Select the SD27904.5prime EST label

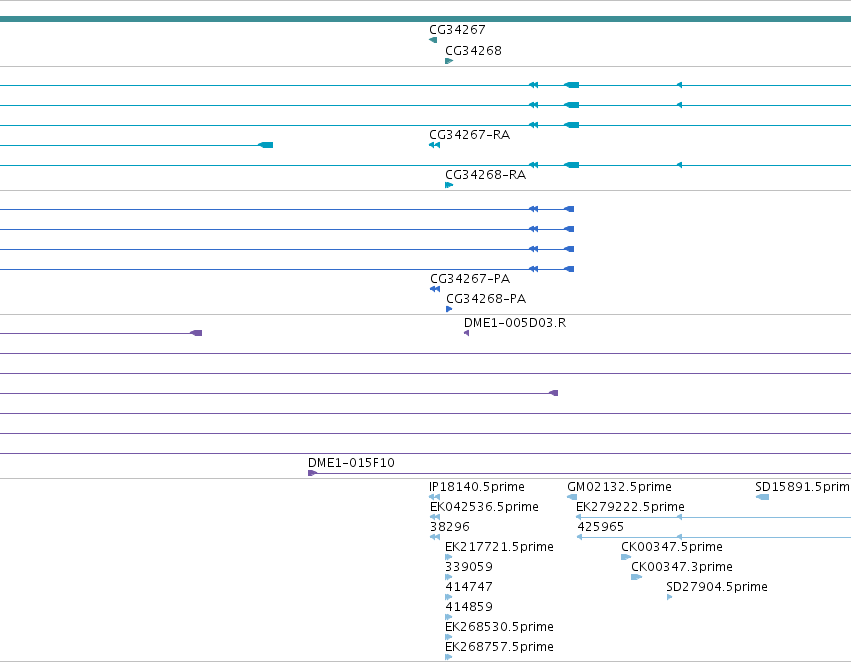717,587
